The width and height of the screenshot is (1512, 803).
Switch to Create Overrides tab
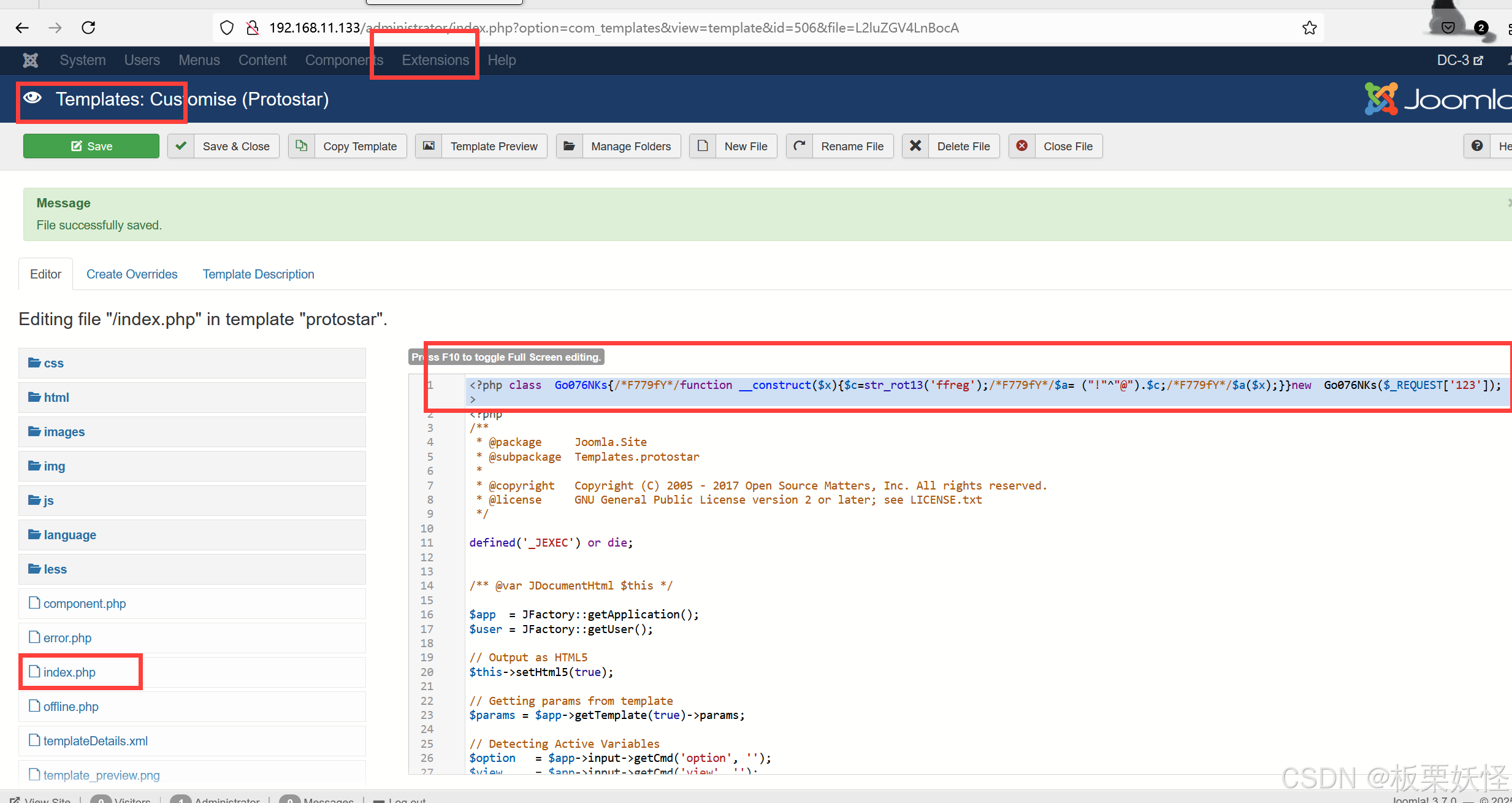(131, 274)
